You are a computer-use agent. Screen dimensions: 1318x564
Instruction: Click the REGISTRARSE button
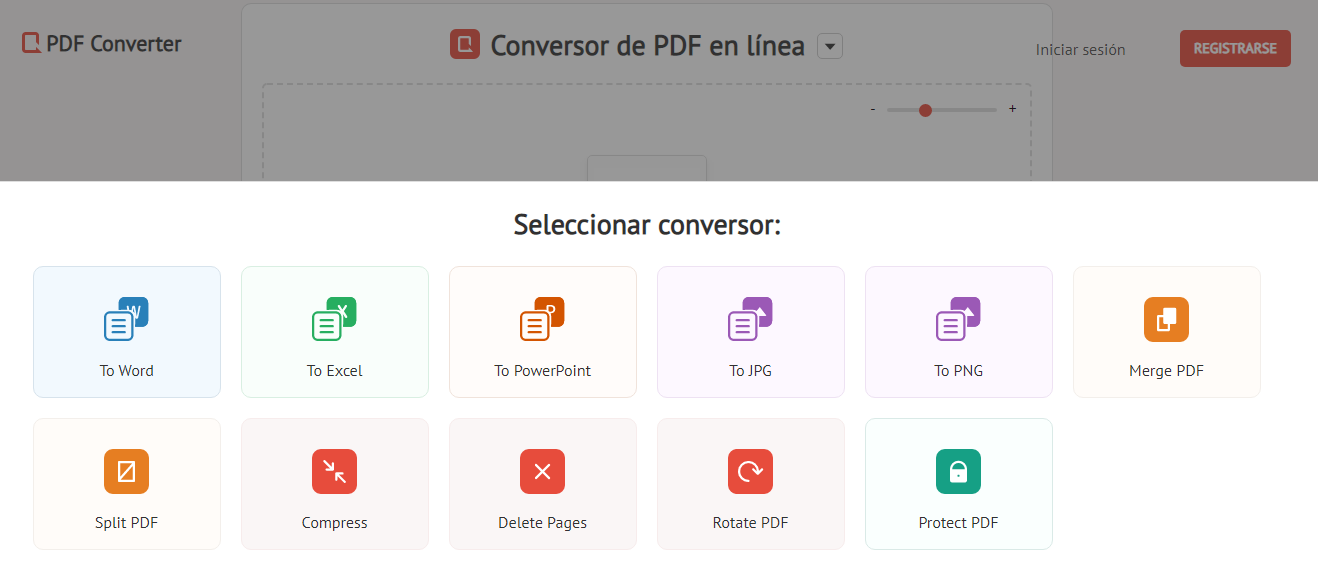(x=1235, y=48)
